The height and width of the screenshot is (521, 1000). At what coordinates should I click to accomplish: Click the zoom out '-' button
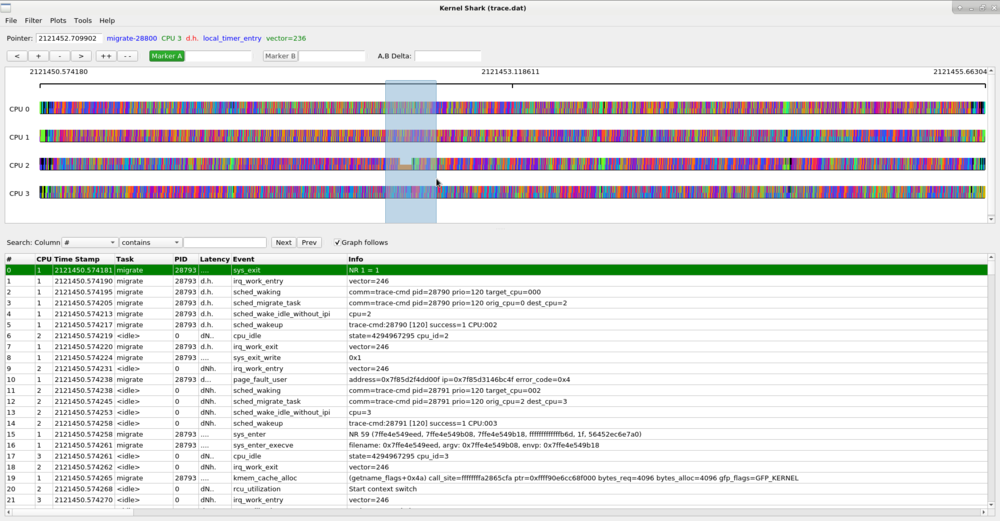click(x=59, y=56)
